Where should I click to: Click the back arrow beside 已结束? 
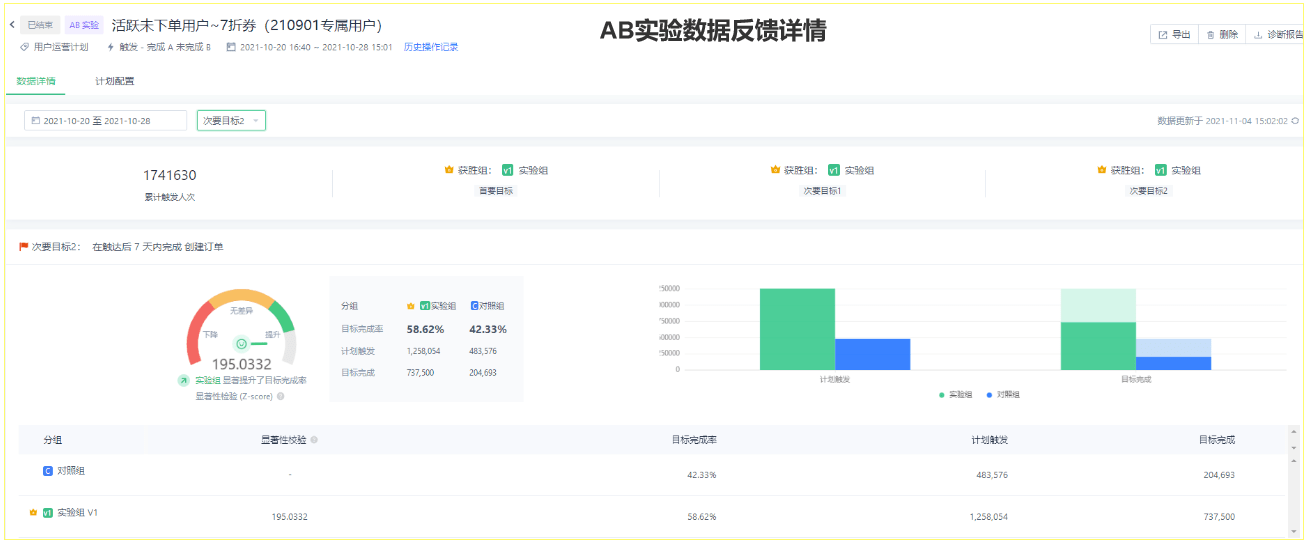10,25
